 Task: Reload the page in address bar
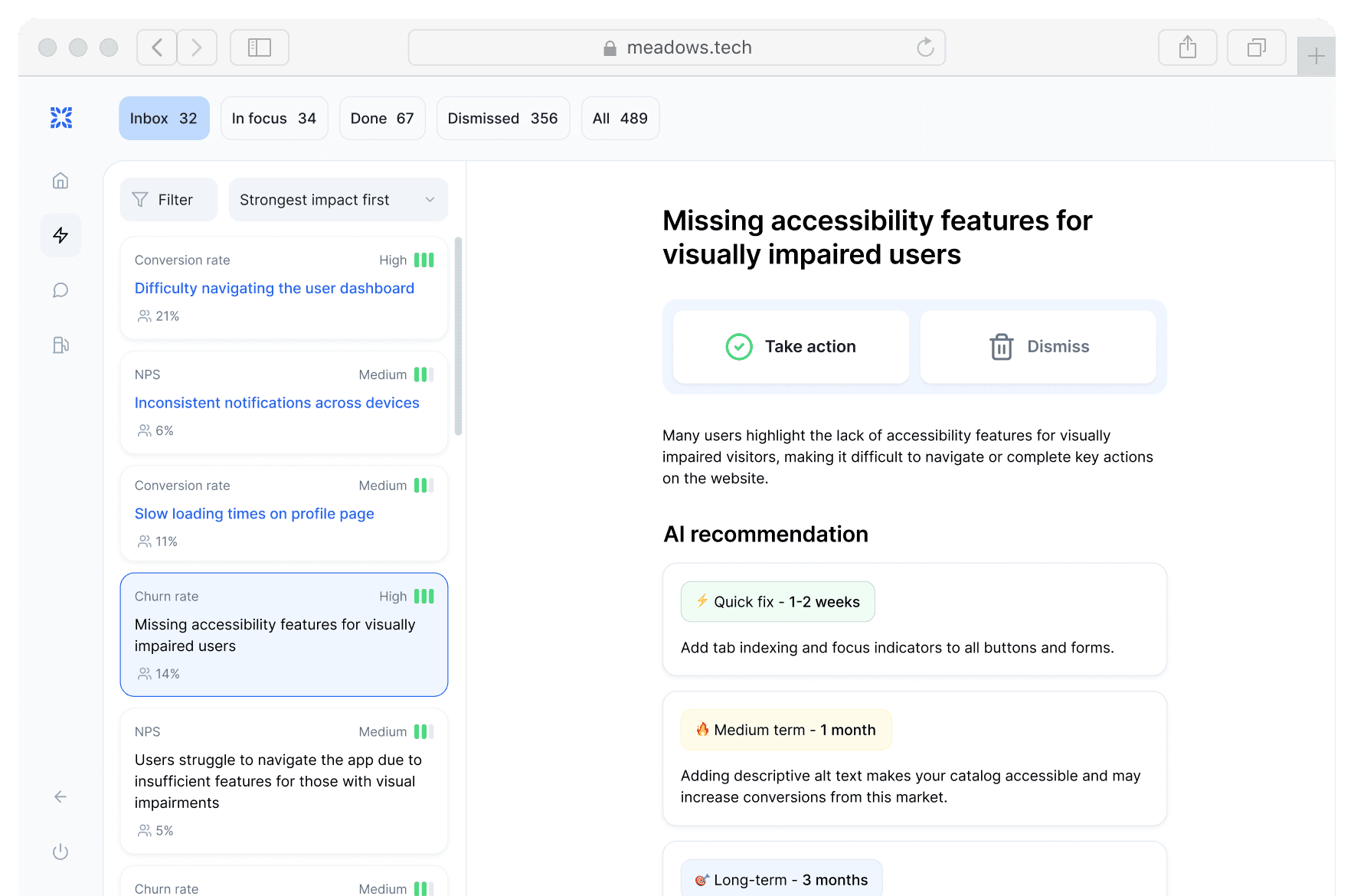pyautogui.click(x=925, y=47)
